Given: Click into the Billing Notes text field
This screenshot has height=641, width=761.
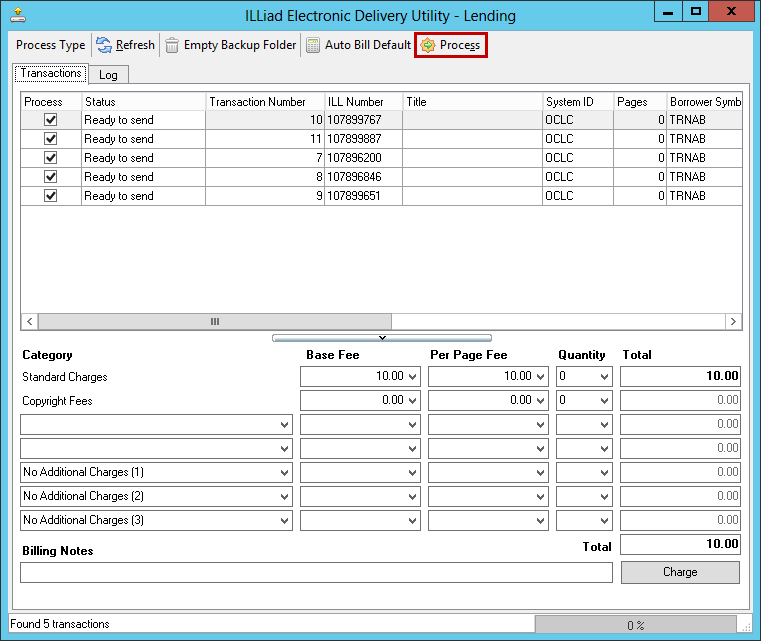Looking at the screenshot, I should pos(316,573).
